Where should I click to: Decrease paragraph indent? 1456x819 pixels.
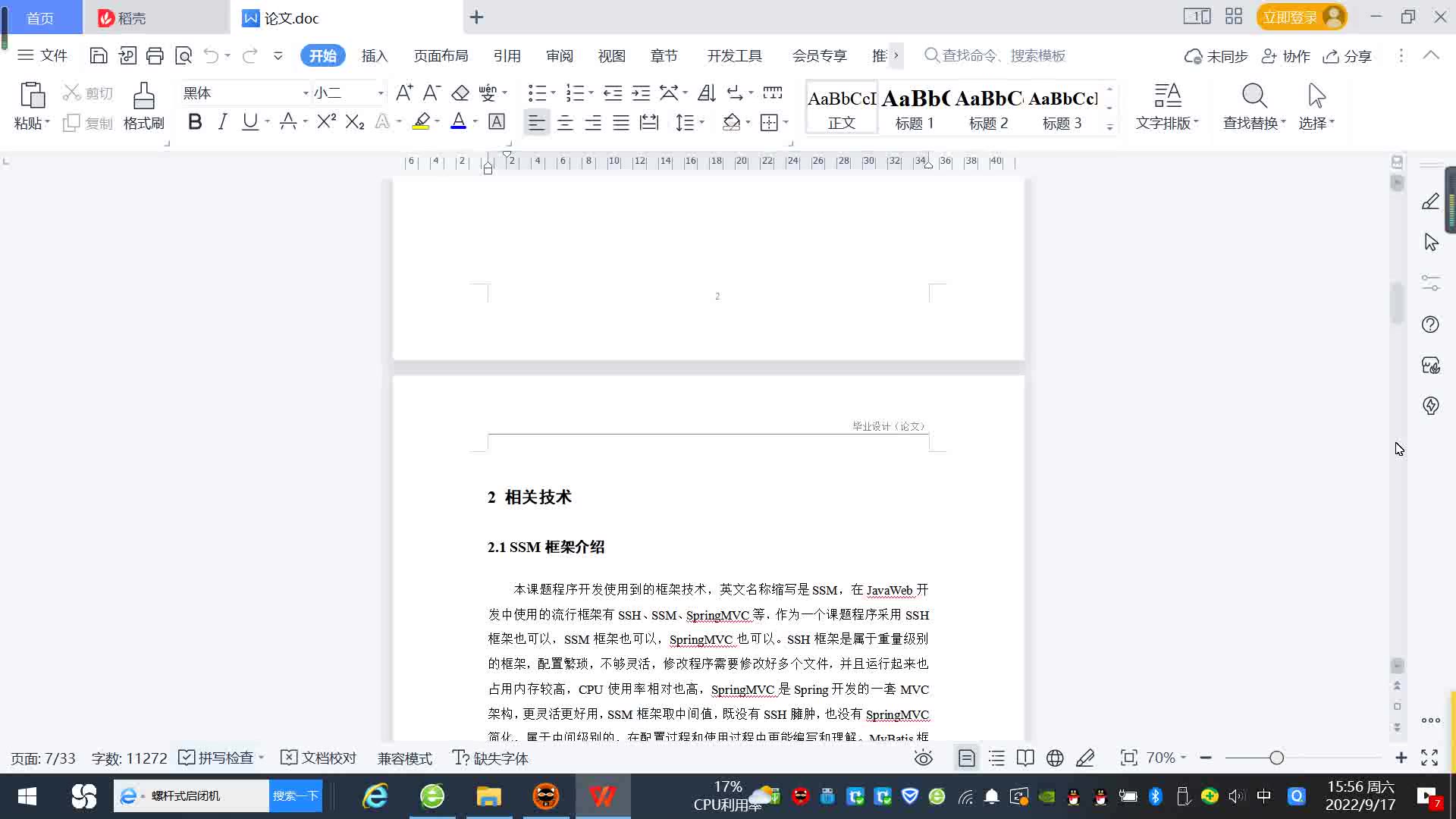point(613,93)
